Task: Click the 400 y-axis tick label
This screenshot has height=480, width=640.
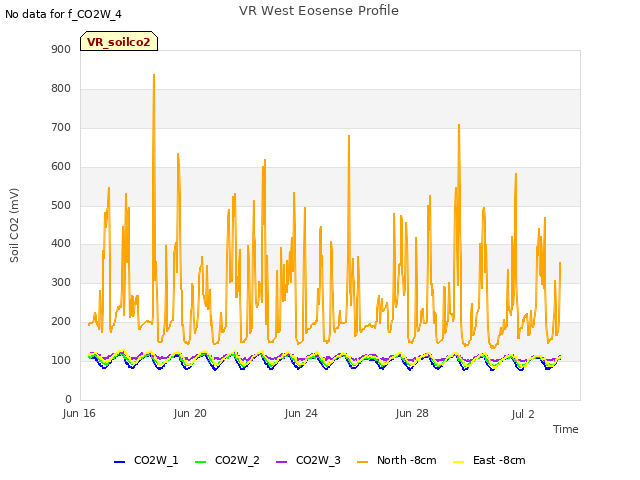Action: click(x=61, y=244)
